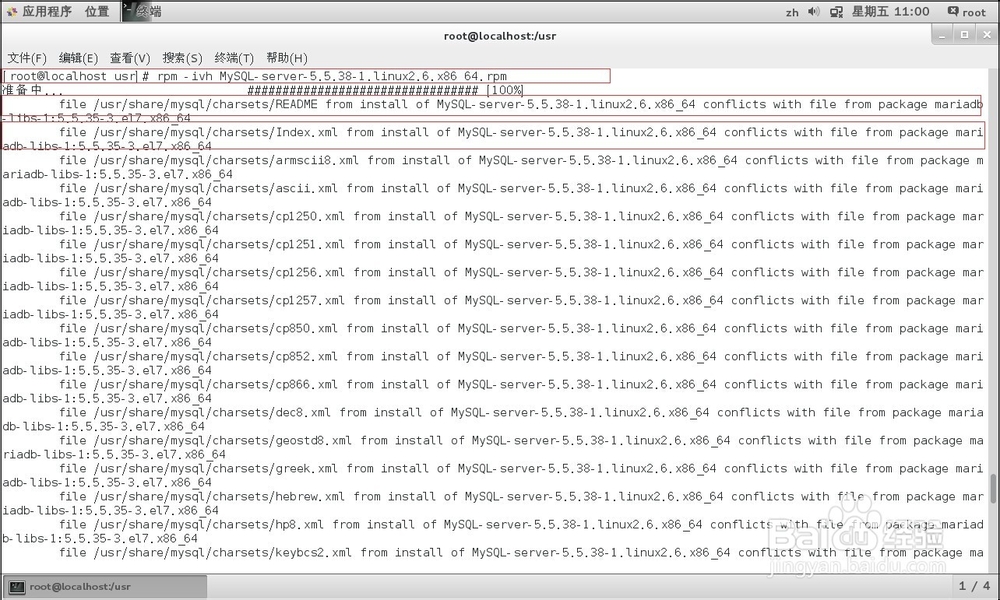This screenshot has width=1000, height=600.
Task: Open the Applications logo icon in top panel
Action: [x=13, y=11]
